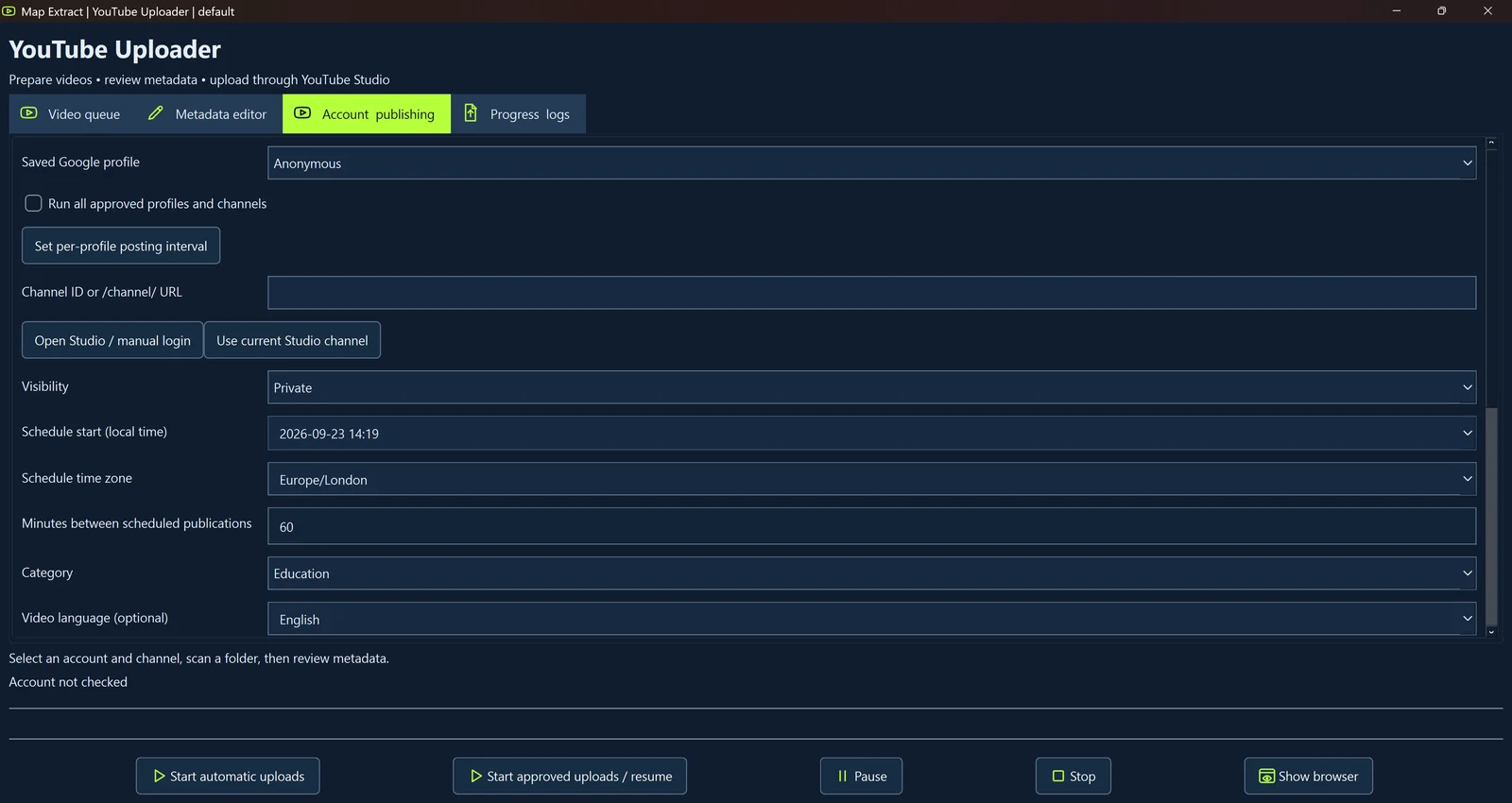Click the 'Prepare videos • review metadata' subtitle text
Image resolution: width=1512 pixels, height=803 pixels.
[199, 80]
